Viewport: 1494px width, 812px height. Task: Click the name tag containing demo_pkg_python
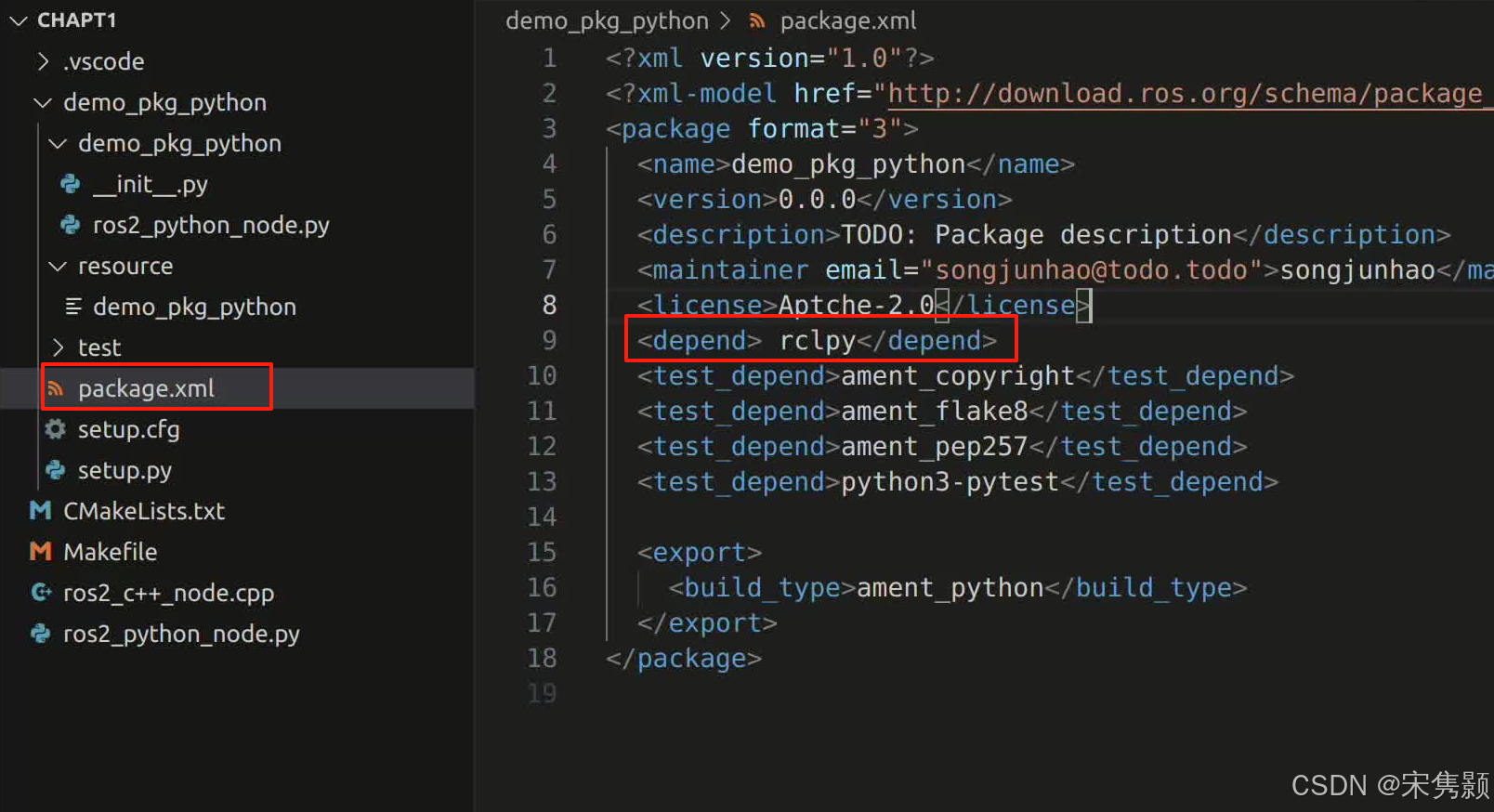(856, 164)
